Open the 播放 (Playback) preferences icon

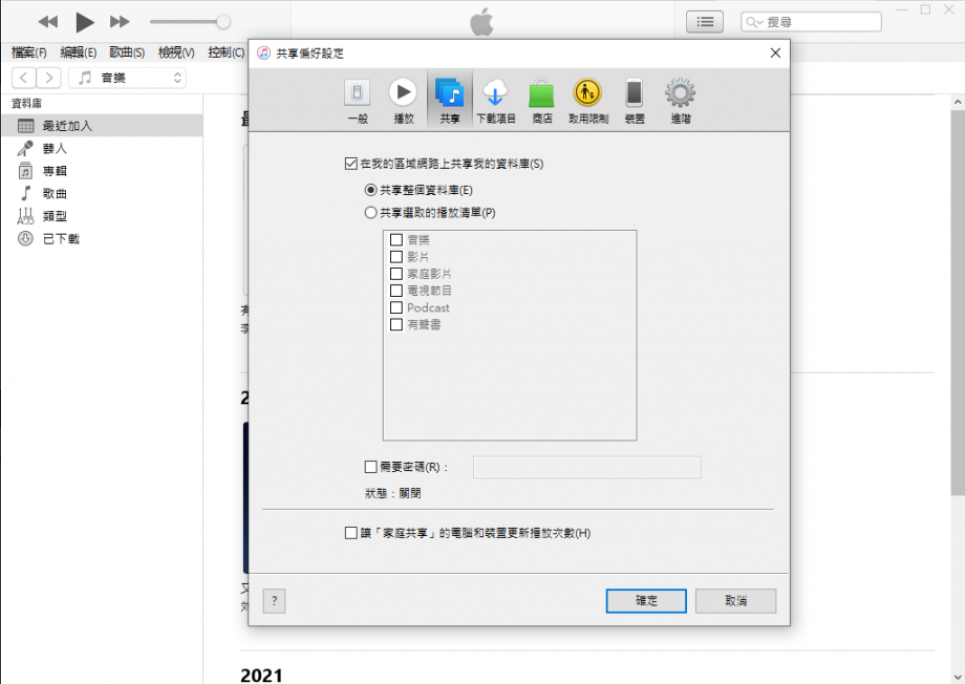tap(403, 101)
